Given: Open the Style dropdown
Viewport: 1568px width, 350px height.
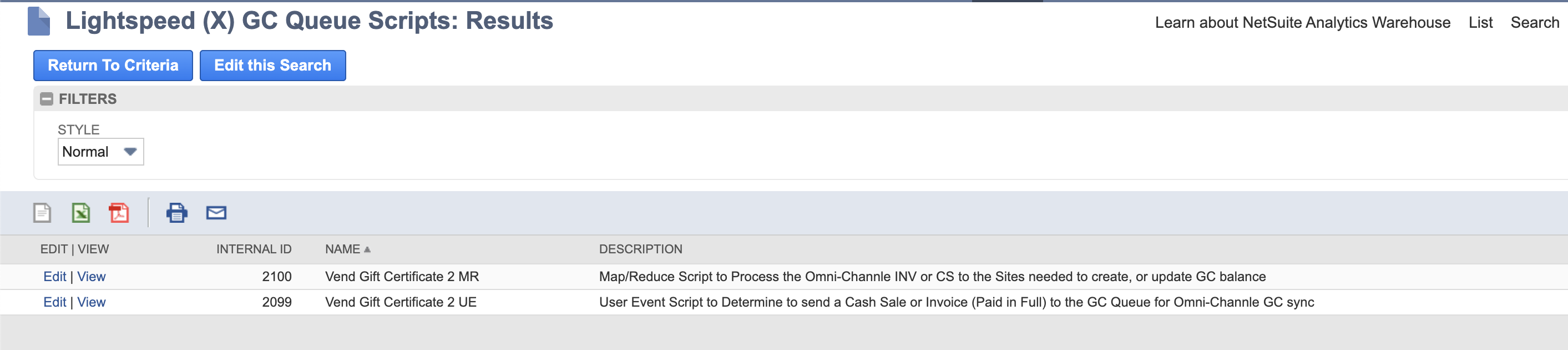Looking at the screenshot, I should point(100,152).
